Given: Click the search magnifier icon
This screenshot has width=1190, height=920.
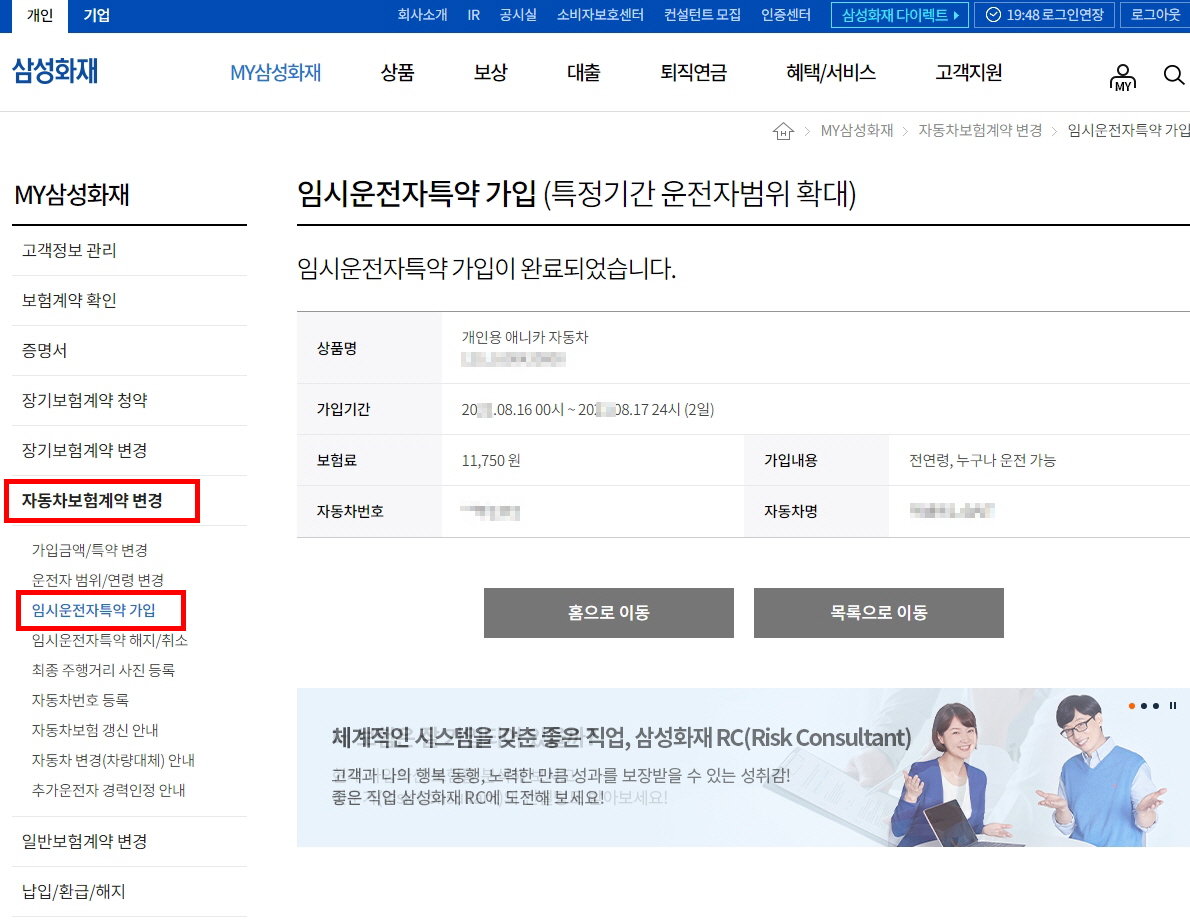Looking at the screenshot, I should [x=1173, y=74].
